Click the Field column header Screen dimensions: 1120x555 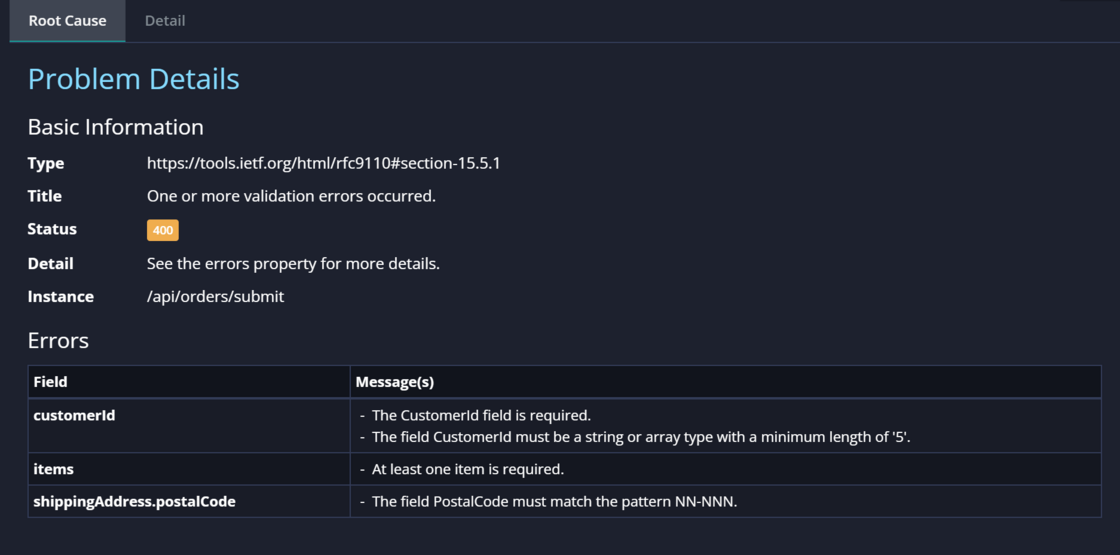pos(189,382)
